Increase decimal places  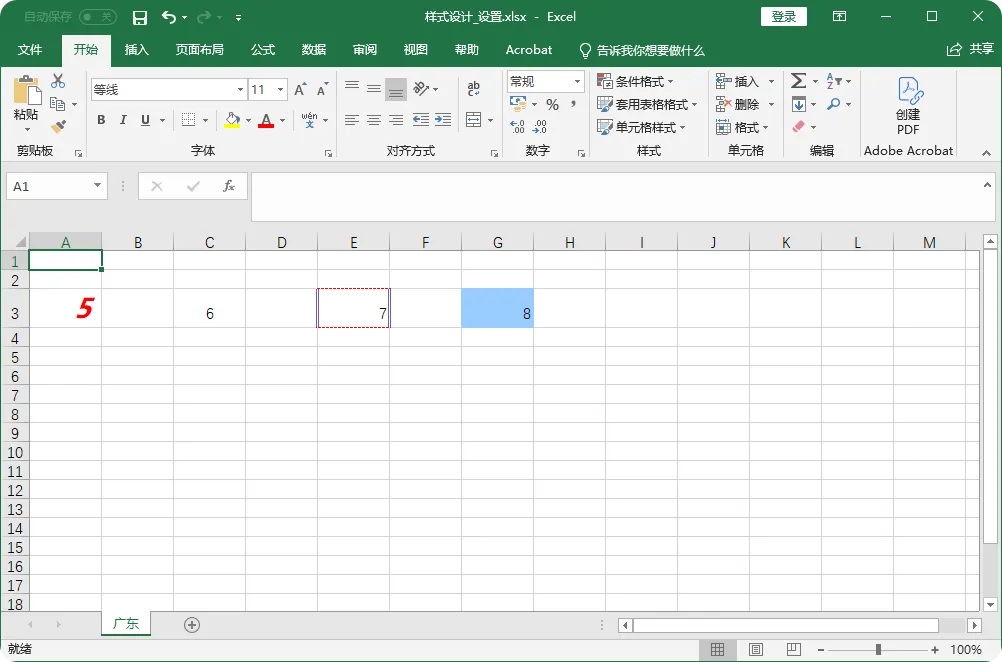pyautogui.click(x=518, y=127)
